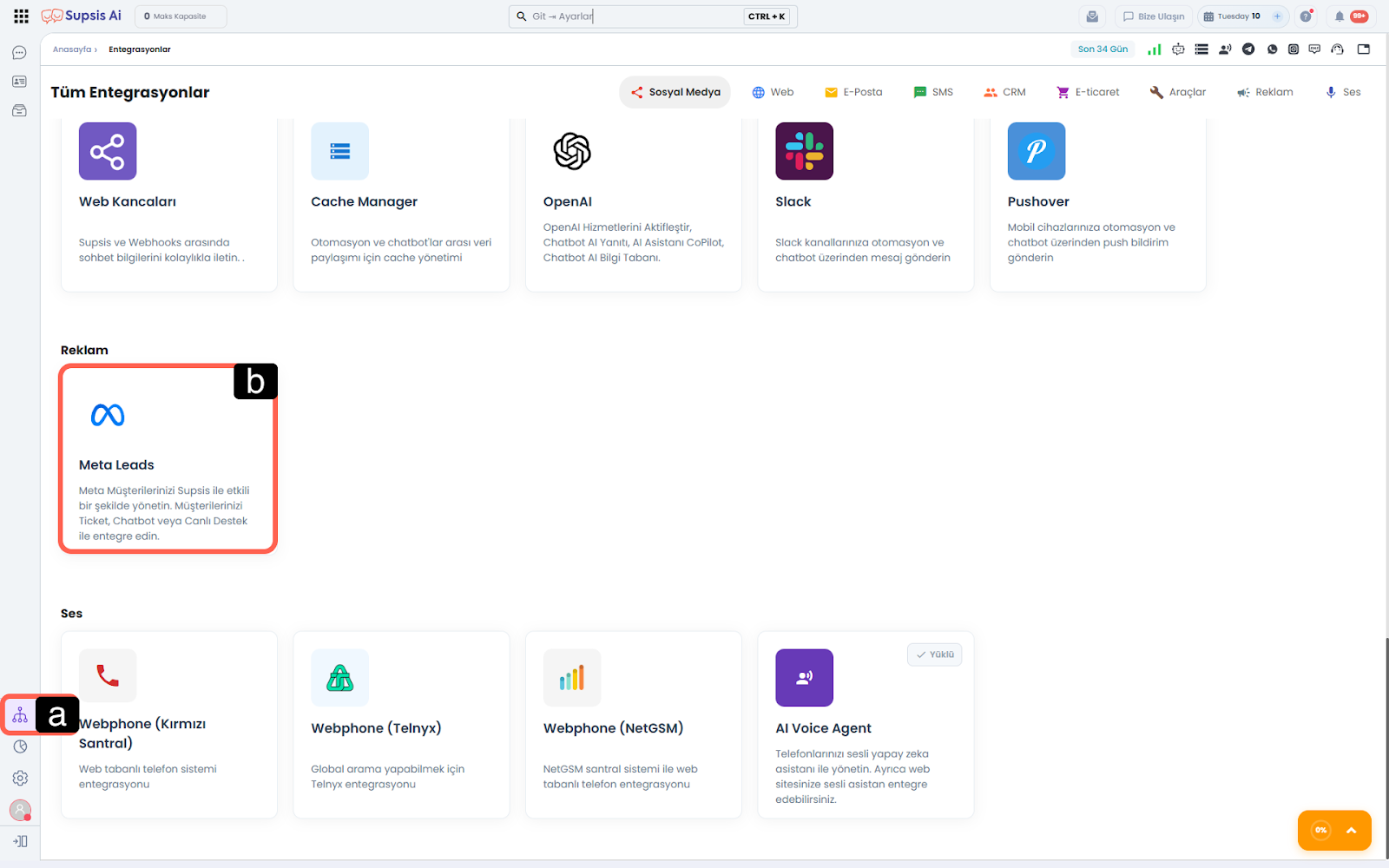Open the settings gear in the left sidebar
Viewport: 1389px width, 868px height.
[20, 779]
